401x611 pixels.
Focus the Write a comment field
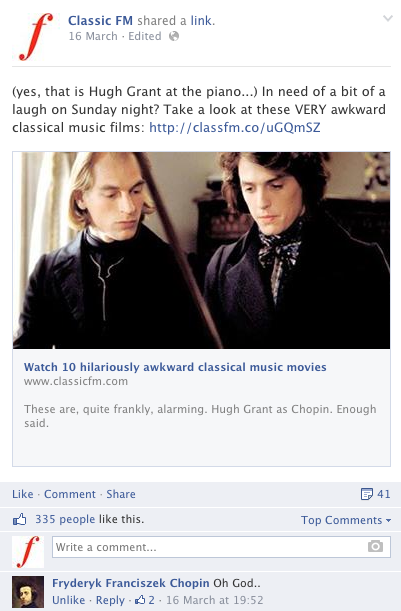(x=221, y=547)
